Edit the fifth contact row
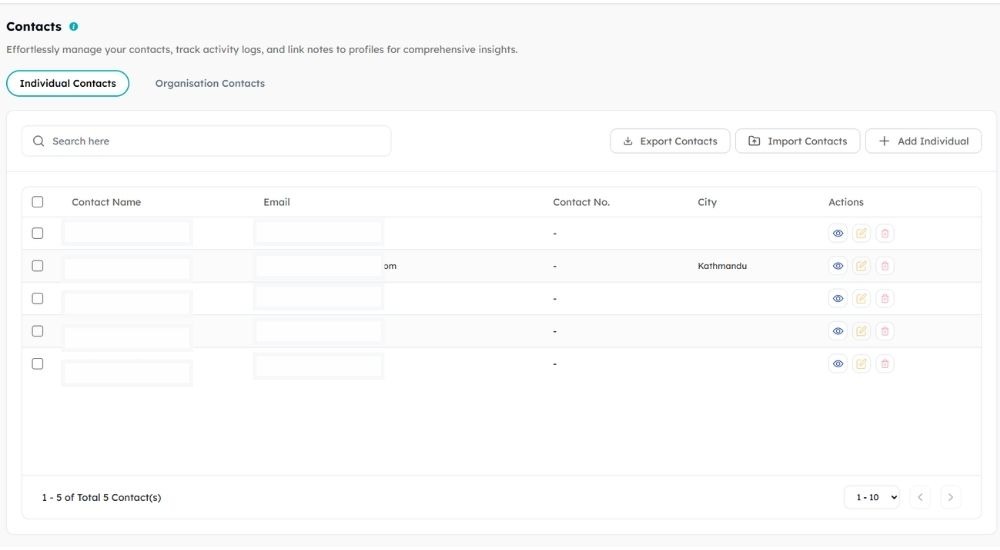 point(861,364)
